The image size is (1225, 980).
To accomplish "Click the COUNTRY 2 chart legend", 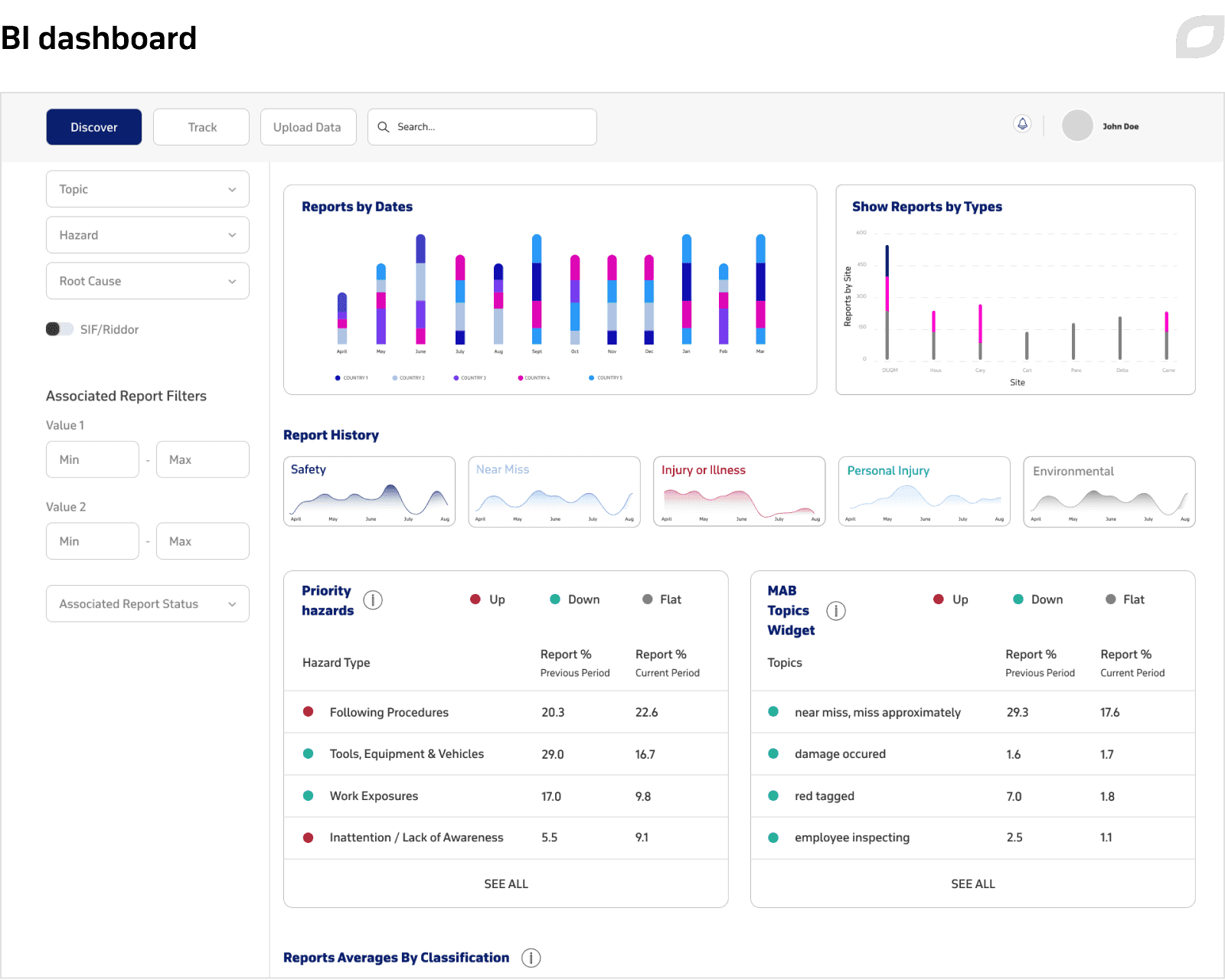I will click(409, 377).
